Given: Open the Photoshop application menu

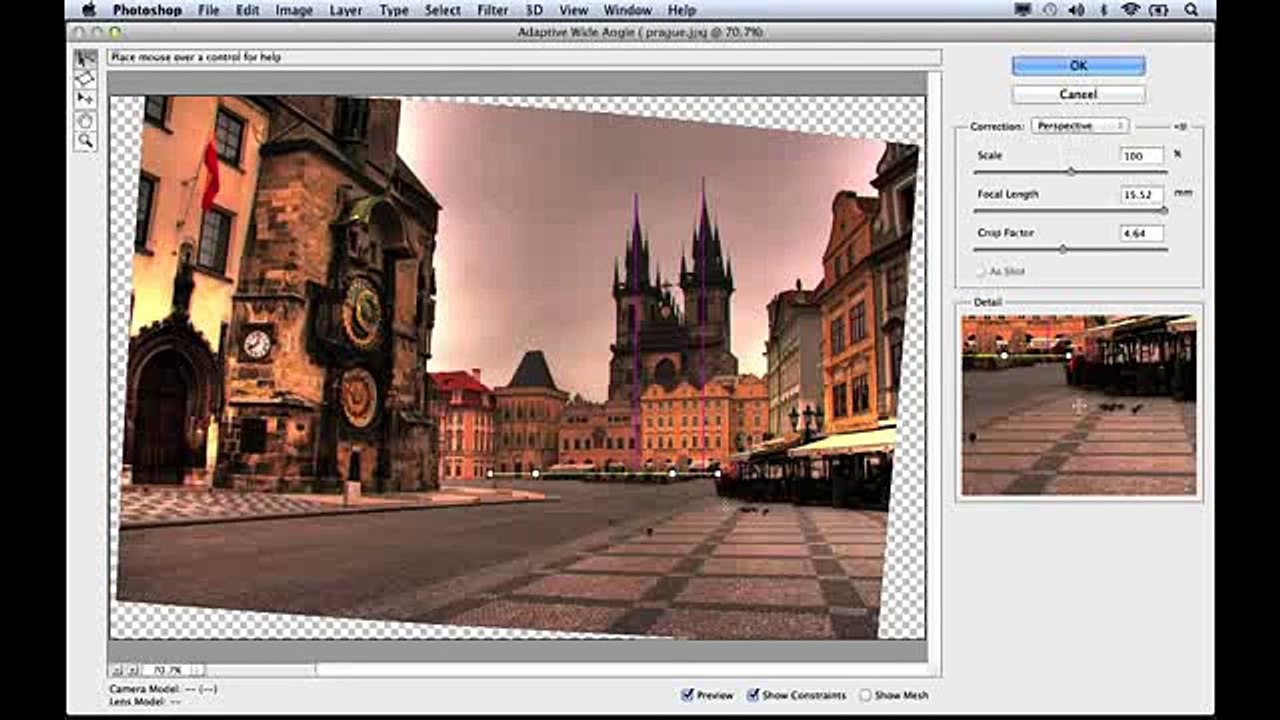Looking at the screenshot, I should (147, 10).
